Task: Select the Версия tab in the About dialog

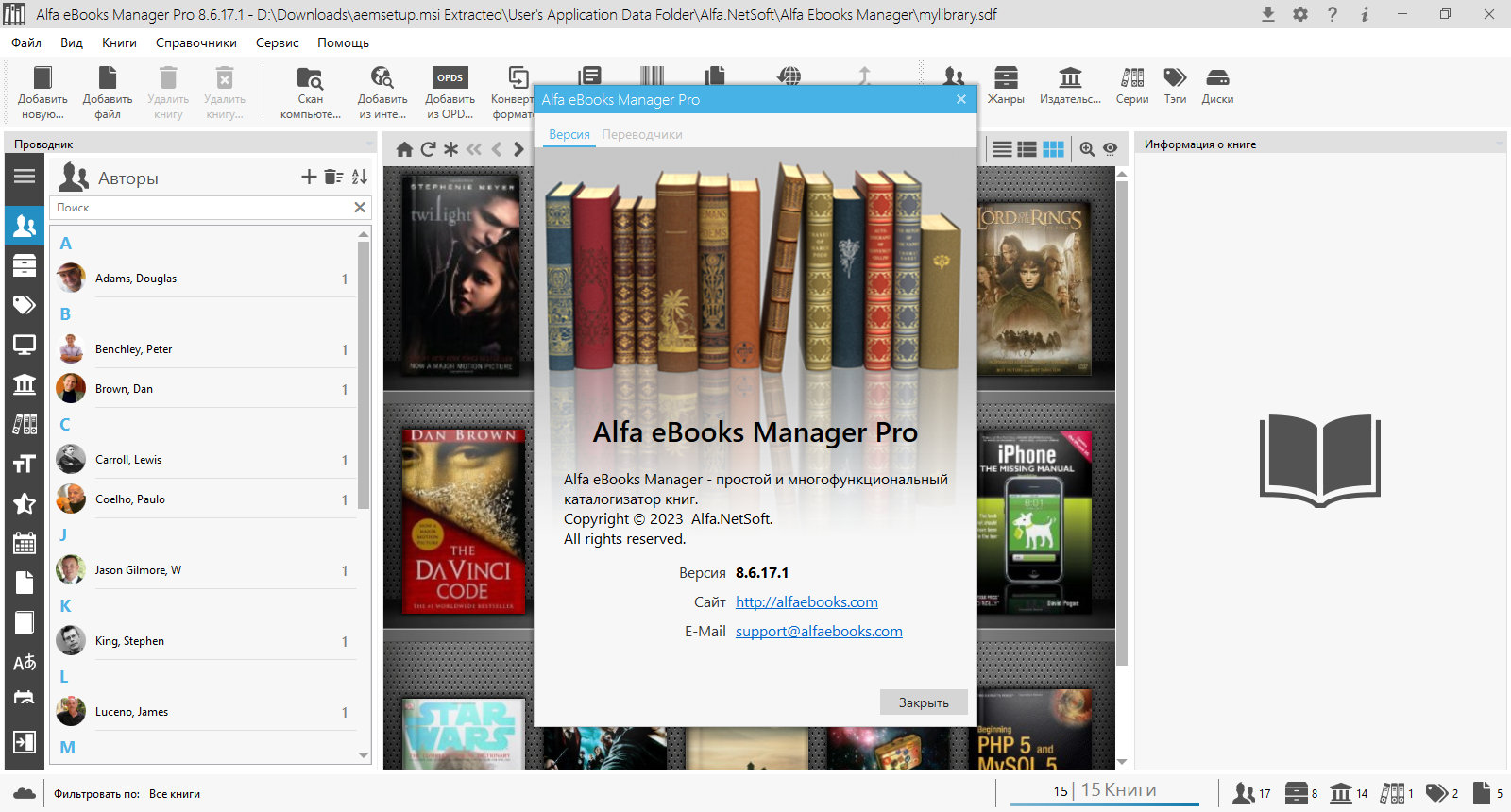Action: point(569,134)
